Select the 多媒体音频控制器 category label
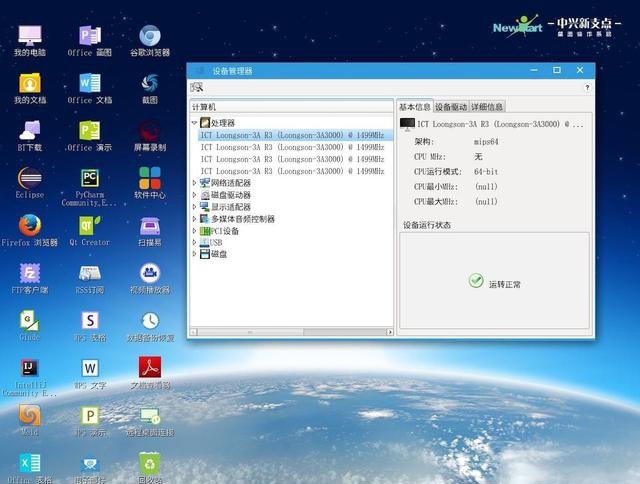The width and height of the screenshot is (640, 484). (x=243, y=219)
